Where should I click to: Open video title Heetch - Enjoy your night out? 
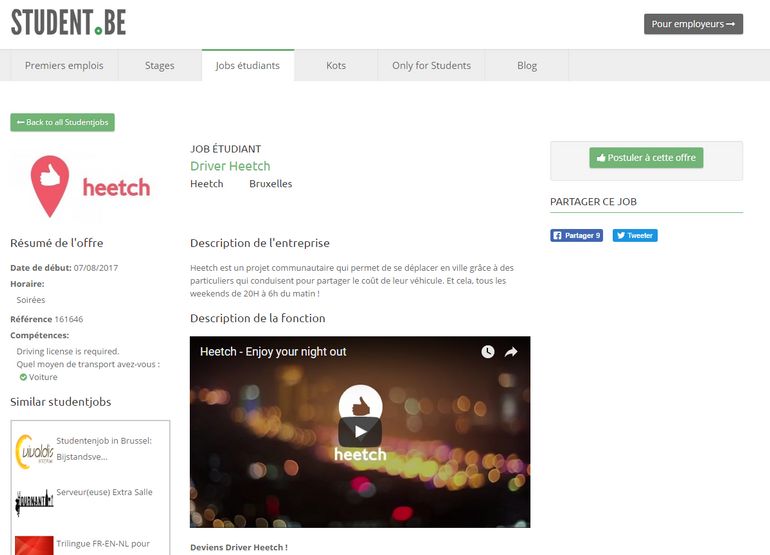[273, 352]
